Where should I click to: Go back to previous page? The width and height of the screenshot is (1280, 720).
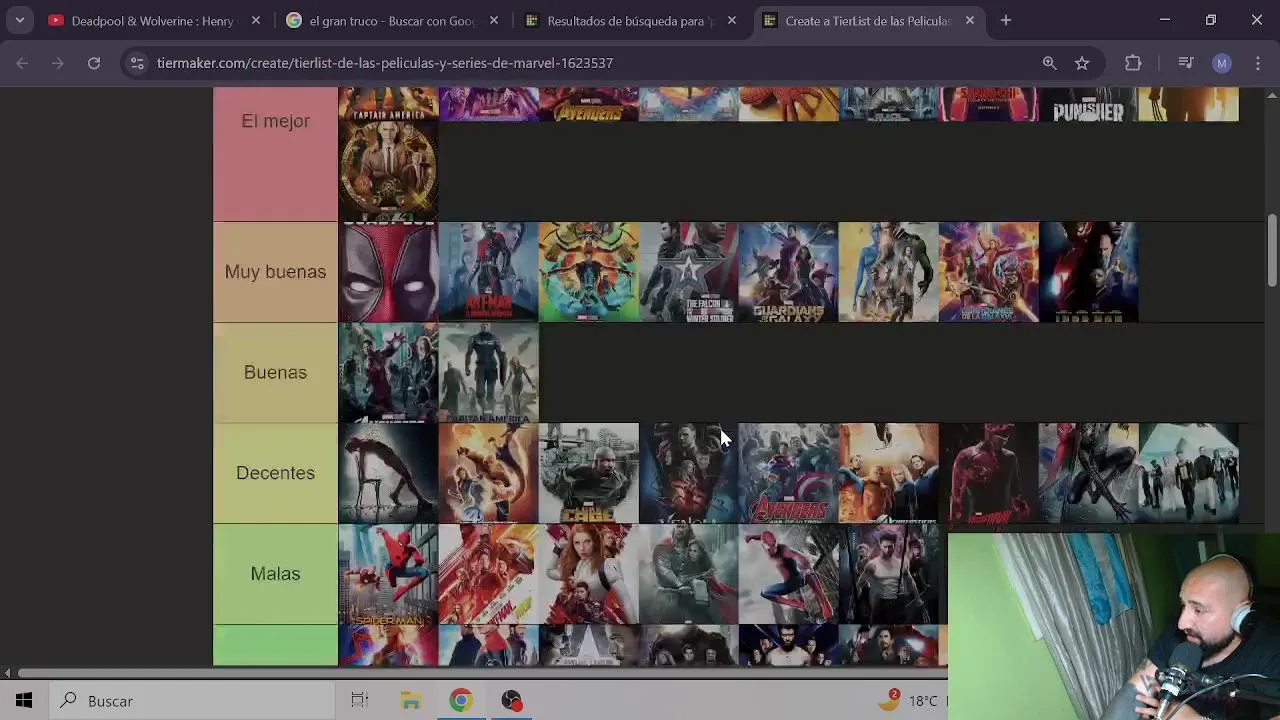22,63
